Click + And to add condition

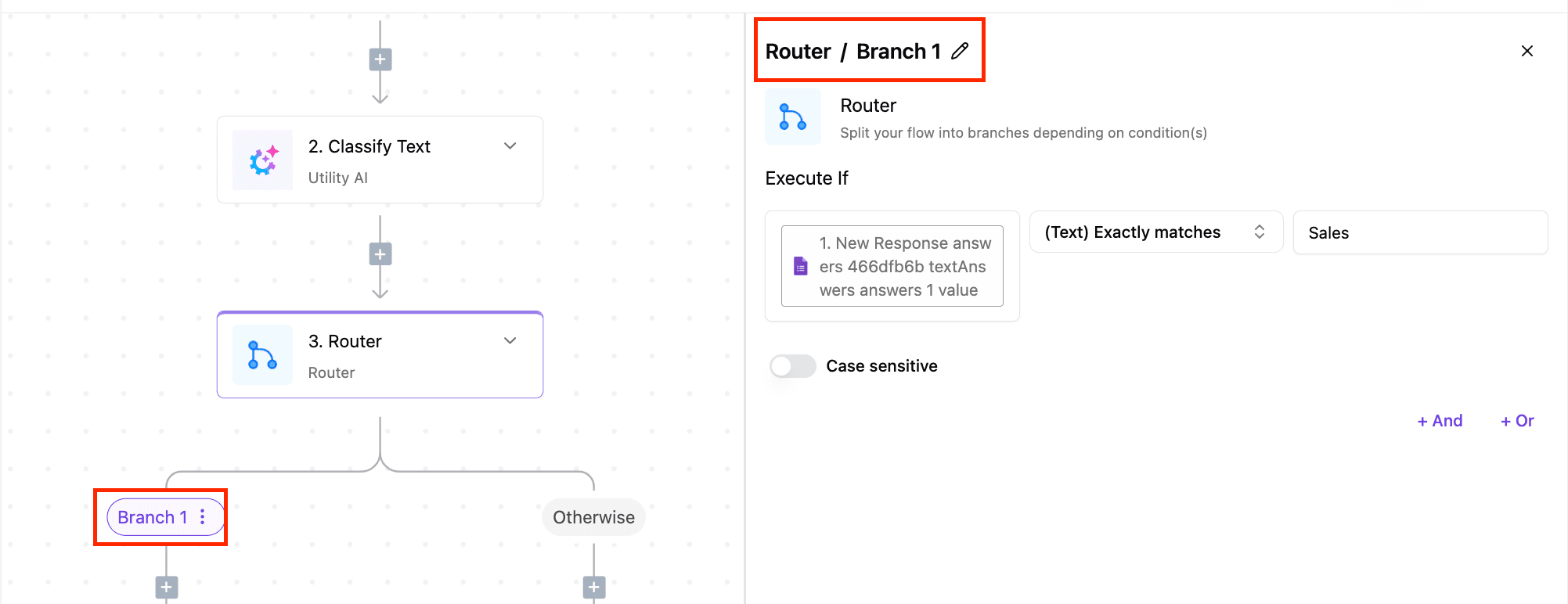point(1440,421)
